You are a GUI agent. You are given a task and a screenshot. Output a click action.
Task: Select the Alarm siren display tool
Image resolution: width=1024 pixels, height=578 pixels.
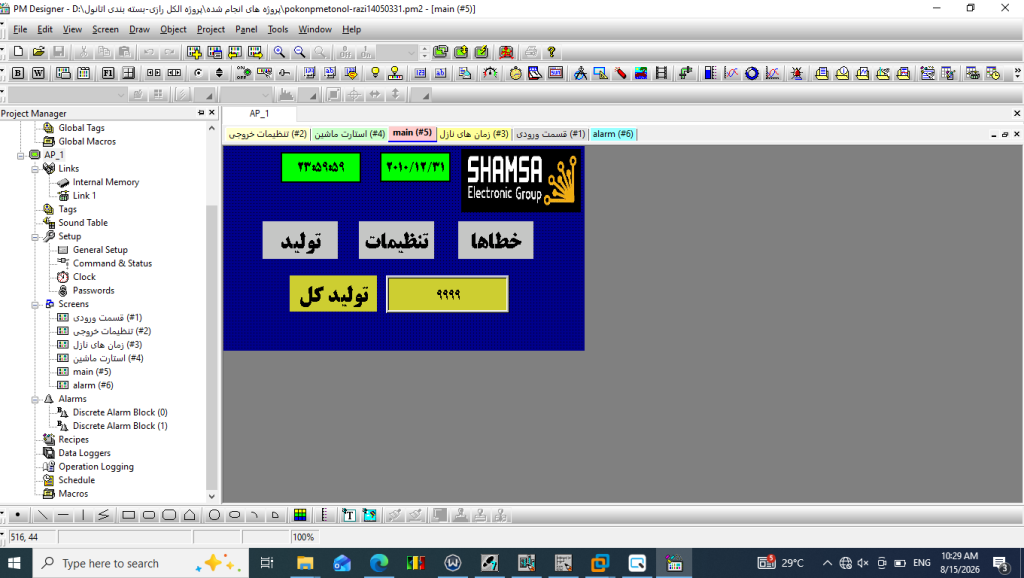coord(797,73)
